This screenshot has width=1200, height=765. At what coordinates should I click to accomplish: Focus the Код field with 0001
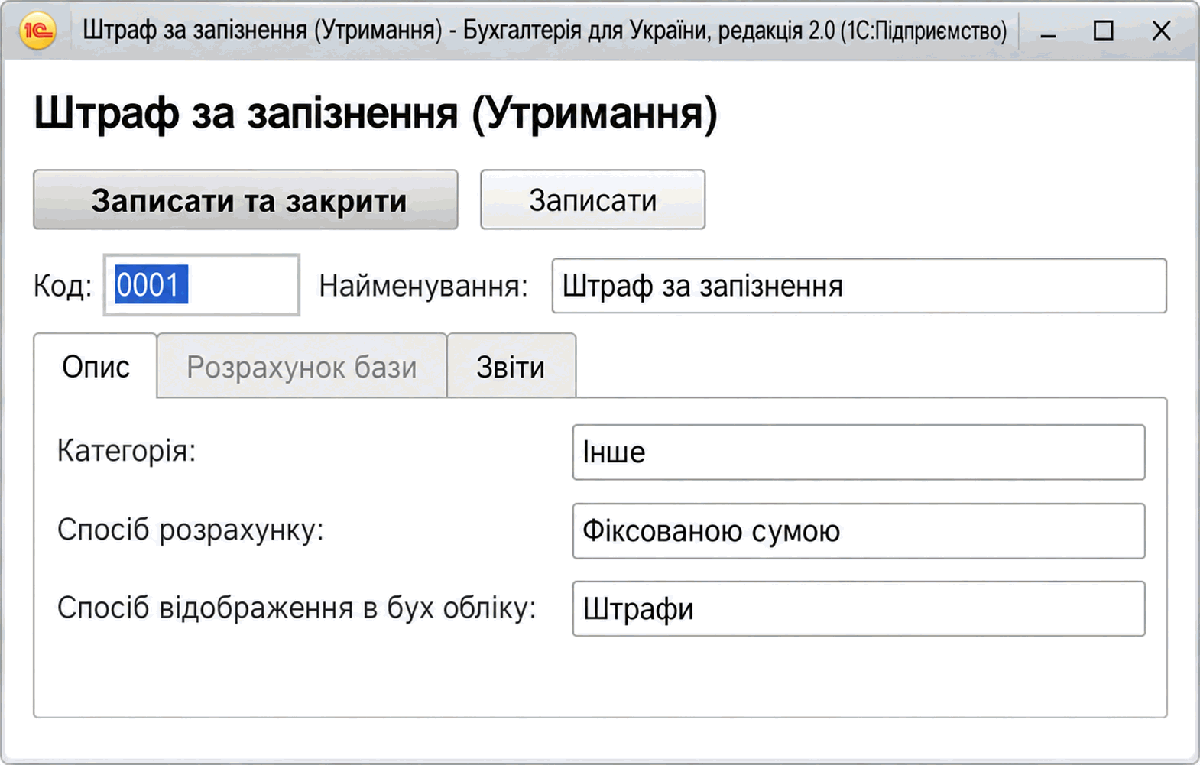coord(201,286)
